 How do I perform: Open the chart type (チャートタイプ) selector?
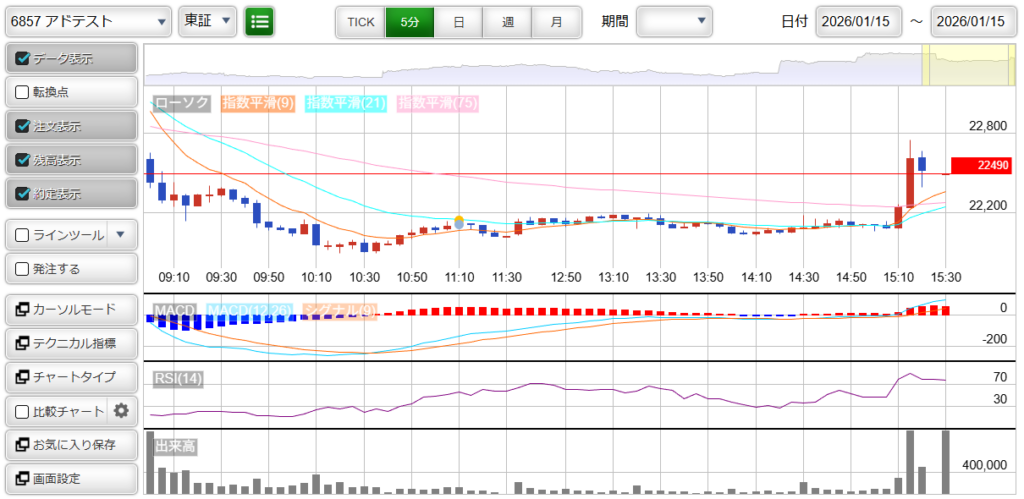(70, 377)
